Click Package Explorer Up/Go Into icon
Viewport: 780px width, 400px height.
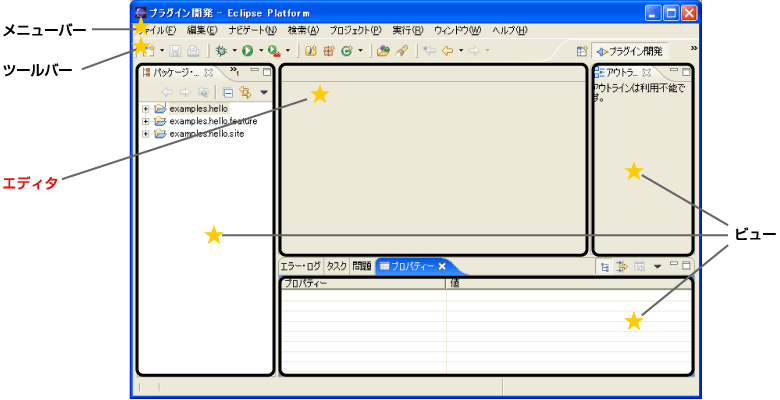pyautogui.click(x=203, y=93)
